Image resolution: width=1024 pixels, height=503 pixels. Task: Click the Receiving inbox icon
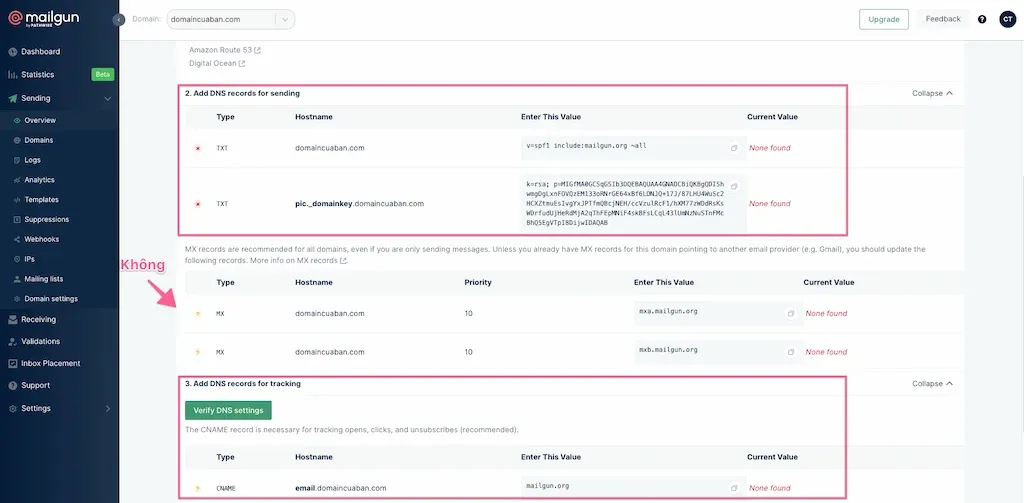(12, 320)
